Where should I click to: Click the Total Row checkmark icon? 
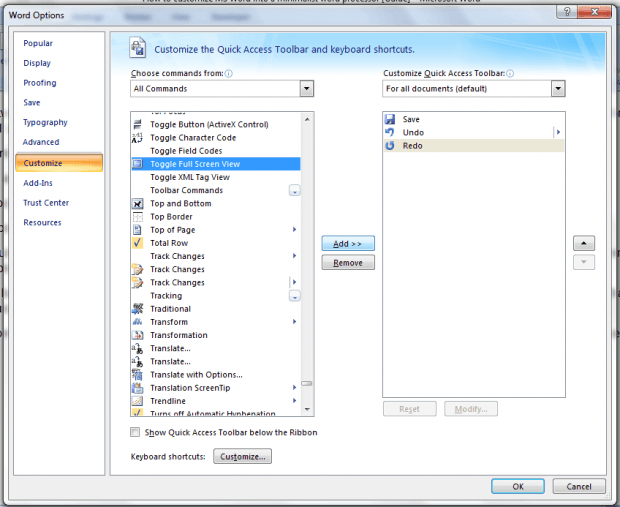(137, 243)
